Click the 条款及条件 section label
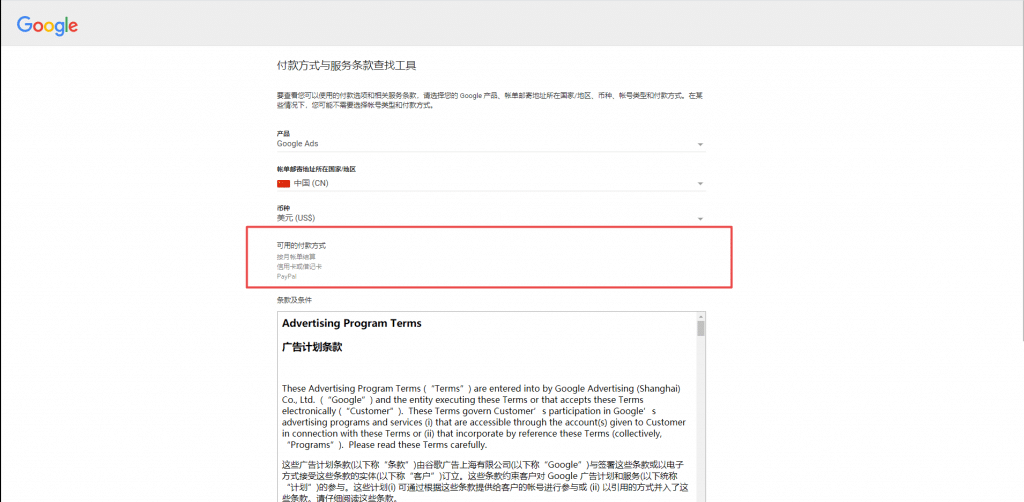Screen dimensions: 1024x502 pyautogui.click(x=295, y=300)
